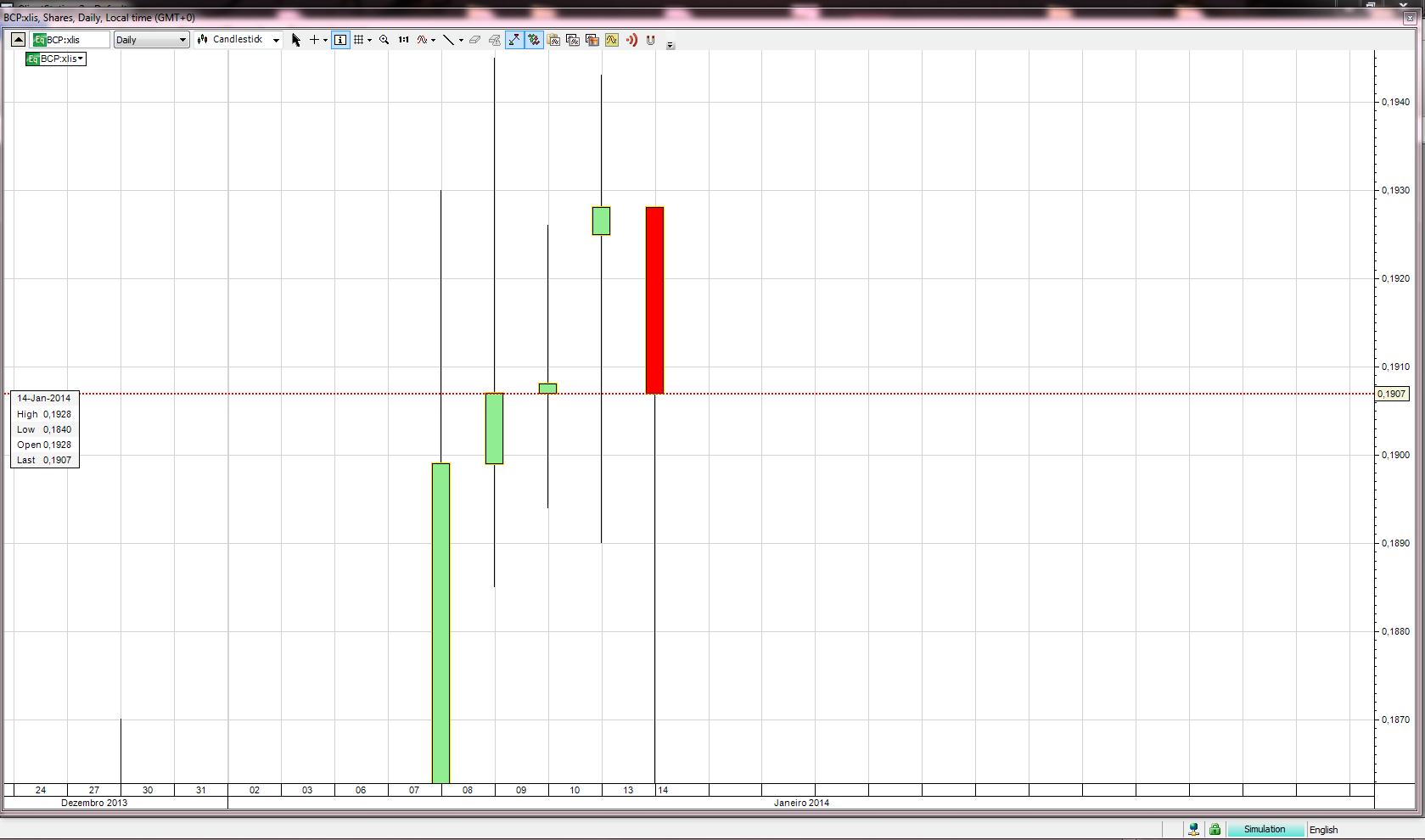The width and height of the screenshot is (1425, 840).
Task: Toggle the auto-scale arrow button
Action: tap(514, 40)
